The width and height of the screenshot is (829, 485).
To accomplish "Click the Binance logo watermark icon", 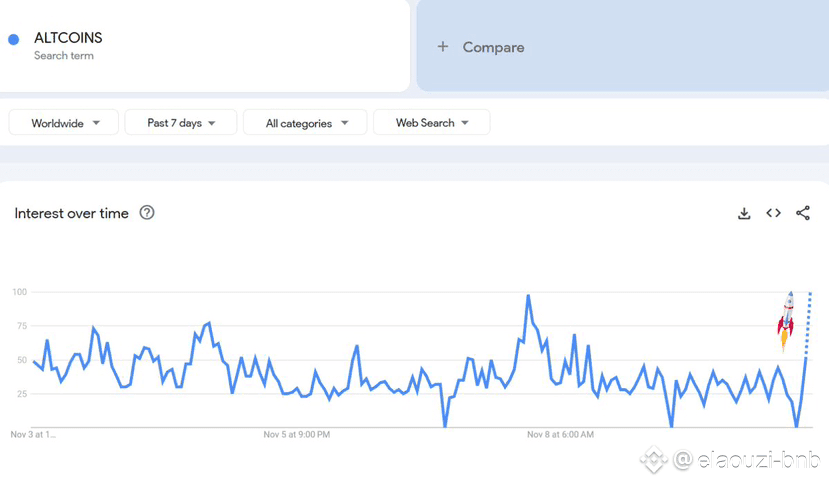I will (654, 461).
